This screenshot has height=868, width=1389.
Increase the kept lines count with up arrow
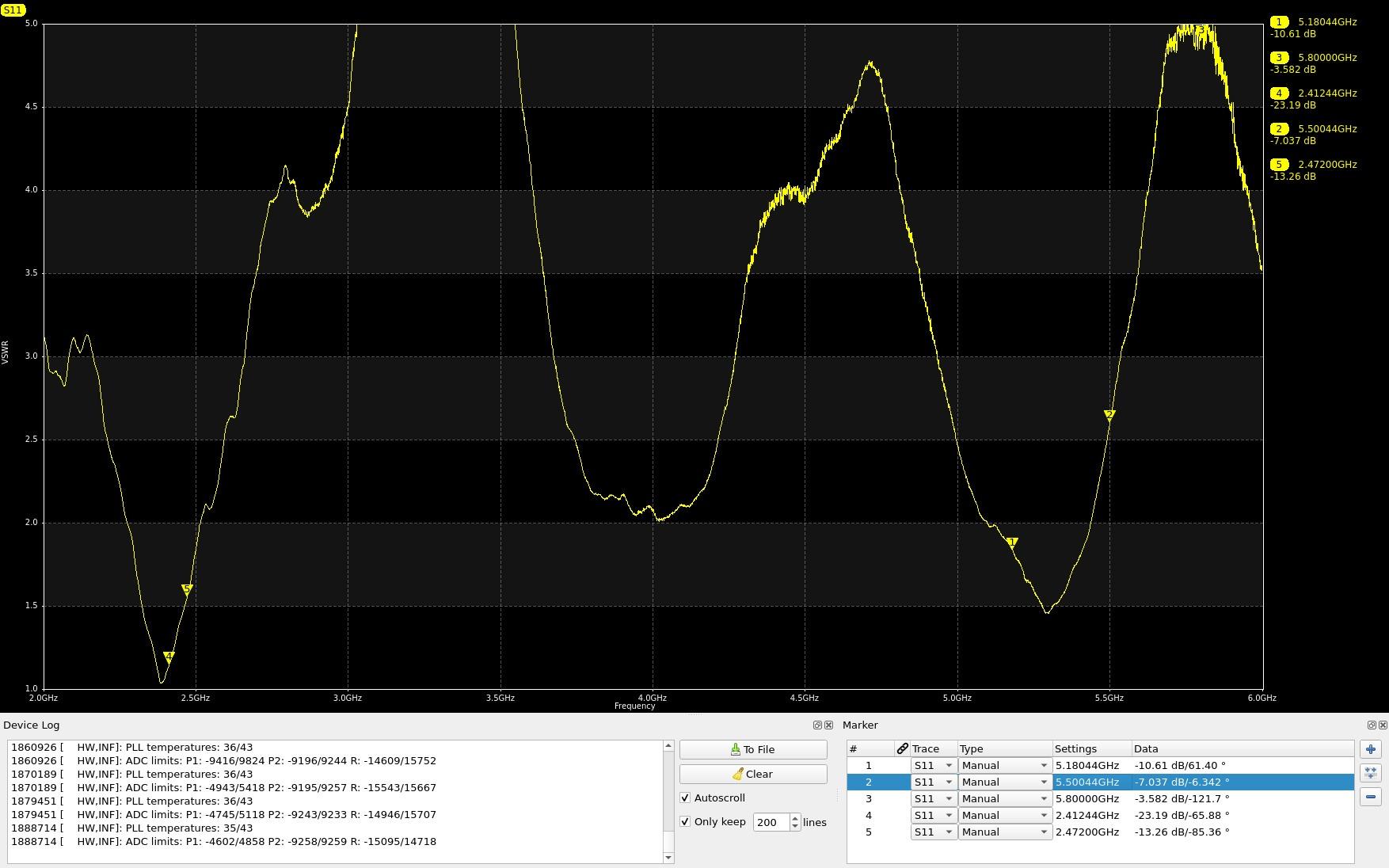click(x=795, y=818)
